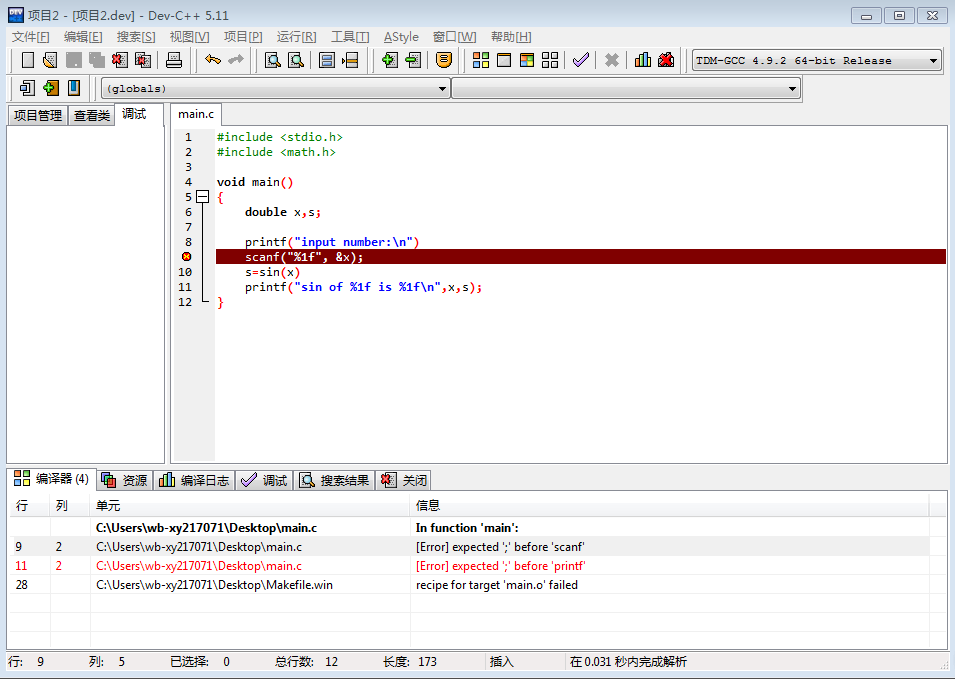This screenshot has height=679, width=955.
Task: Click the Insert icon with green plus
Action: [x=51, y=88]
